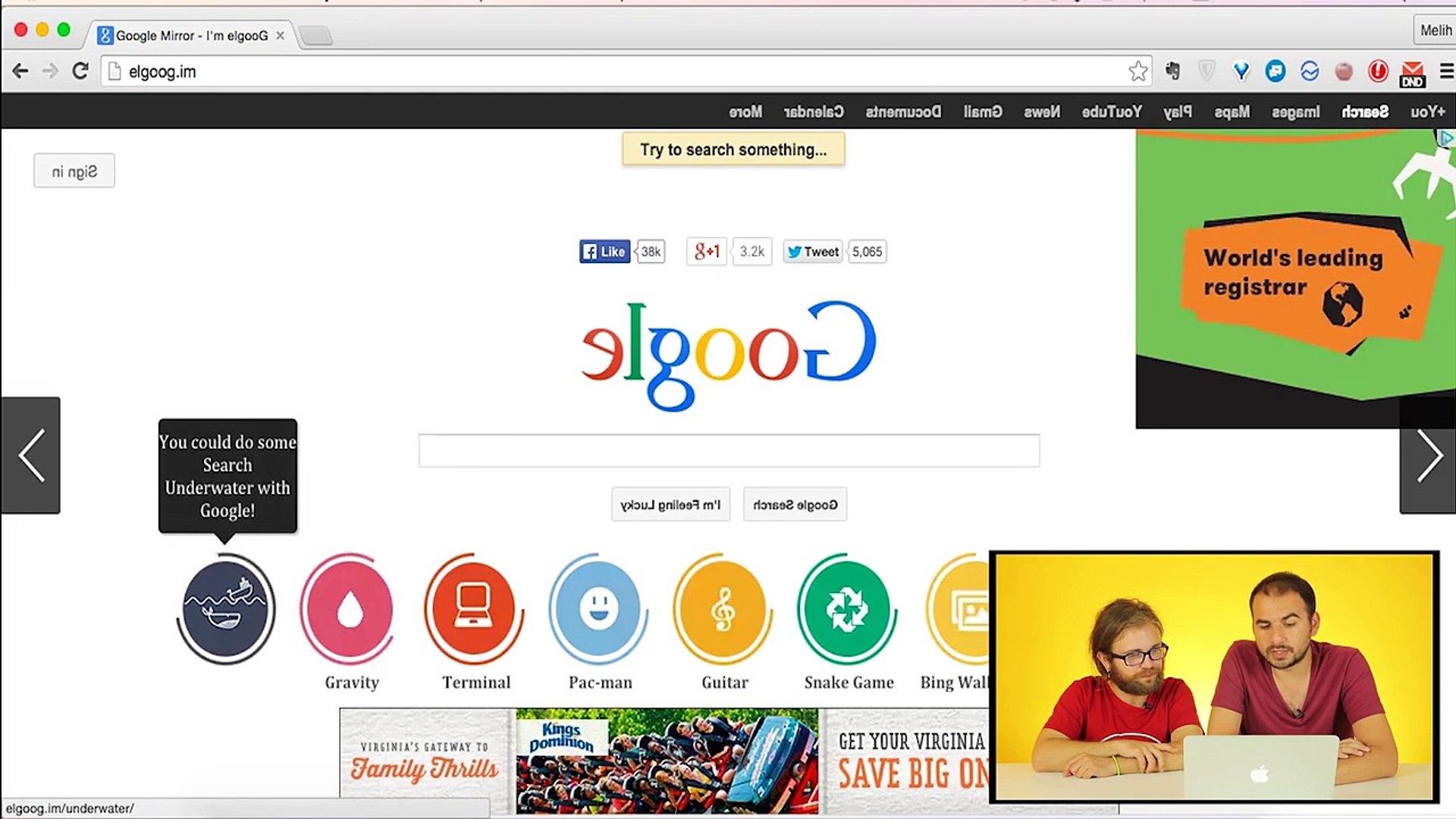
Task: Switch to Google Mirror browser tab
Action: click(191, 36)
